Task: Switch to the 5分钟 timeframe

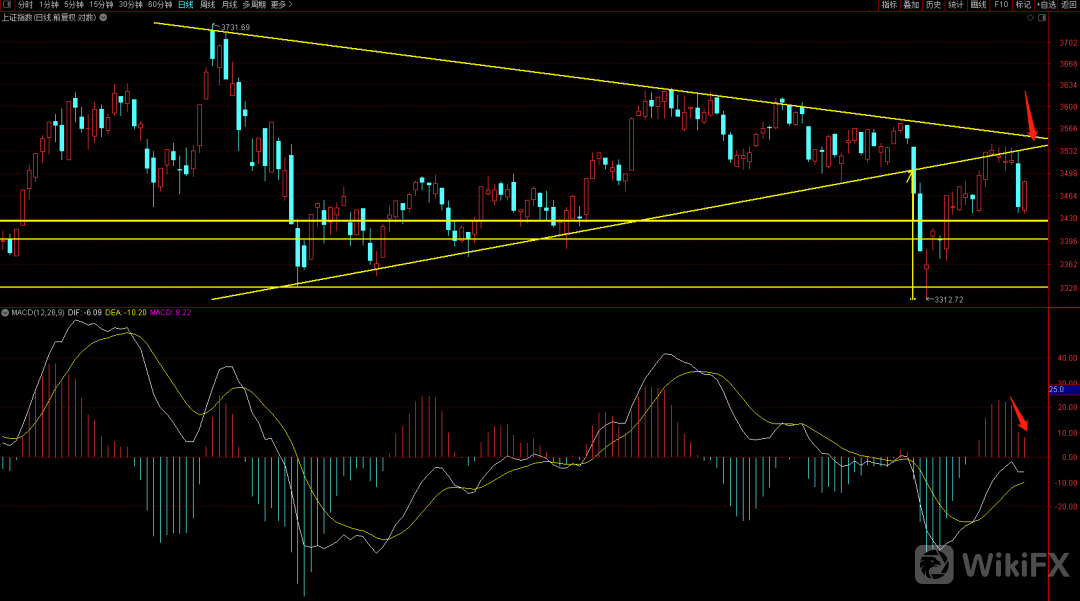Action: tap(73, 5)
